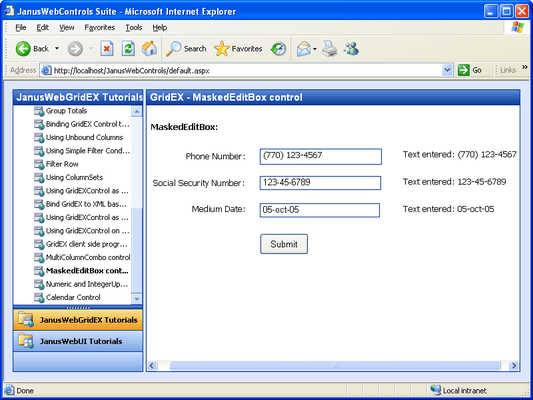The image size is (533, 400).
Task: Open the Filter Row tutorial
Action: (x=62, y=164)
